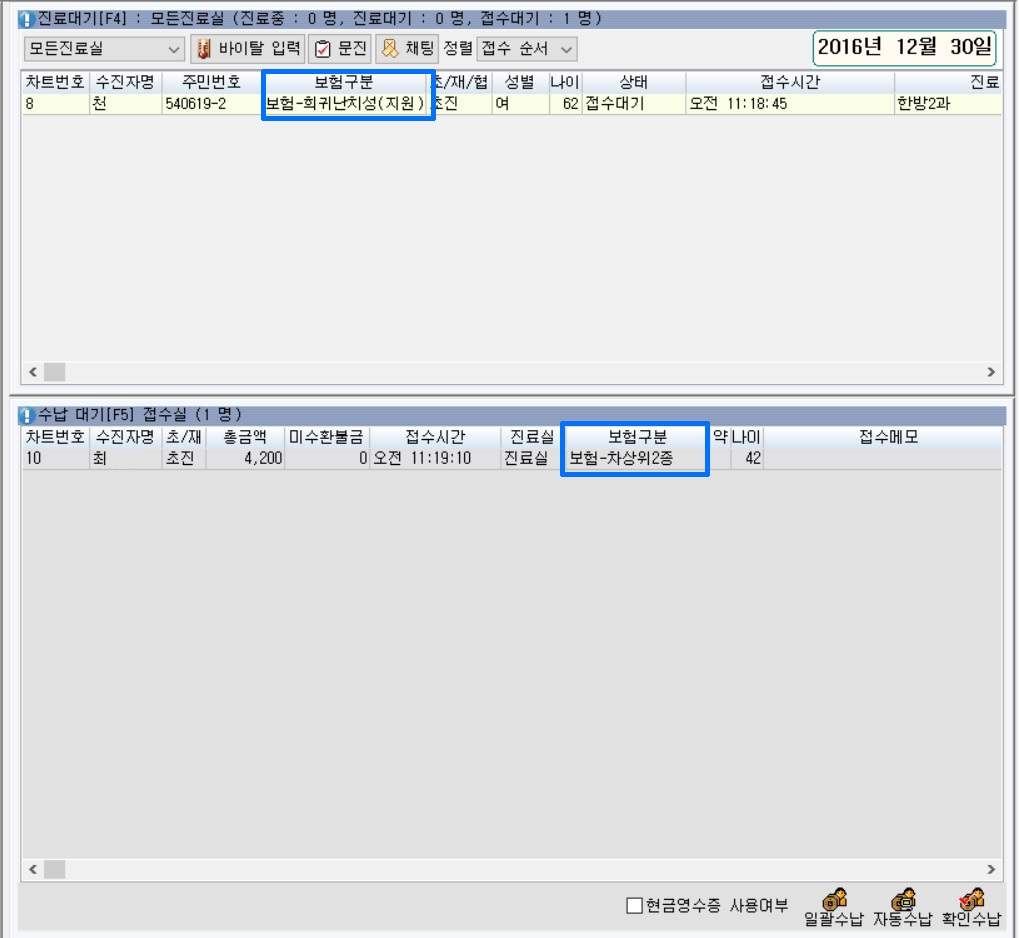Open the 모든진료실 room dropdown
Image resolution: width=1019 pixels, height=938 pixels.
coord(104,49)
